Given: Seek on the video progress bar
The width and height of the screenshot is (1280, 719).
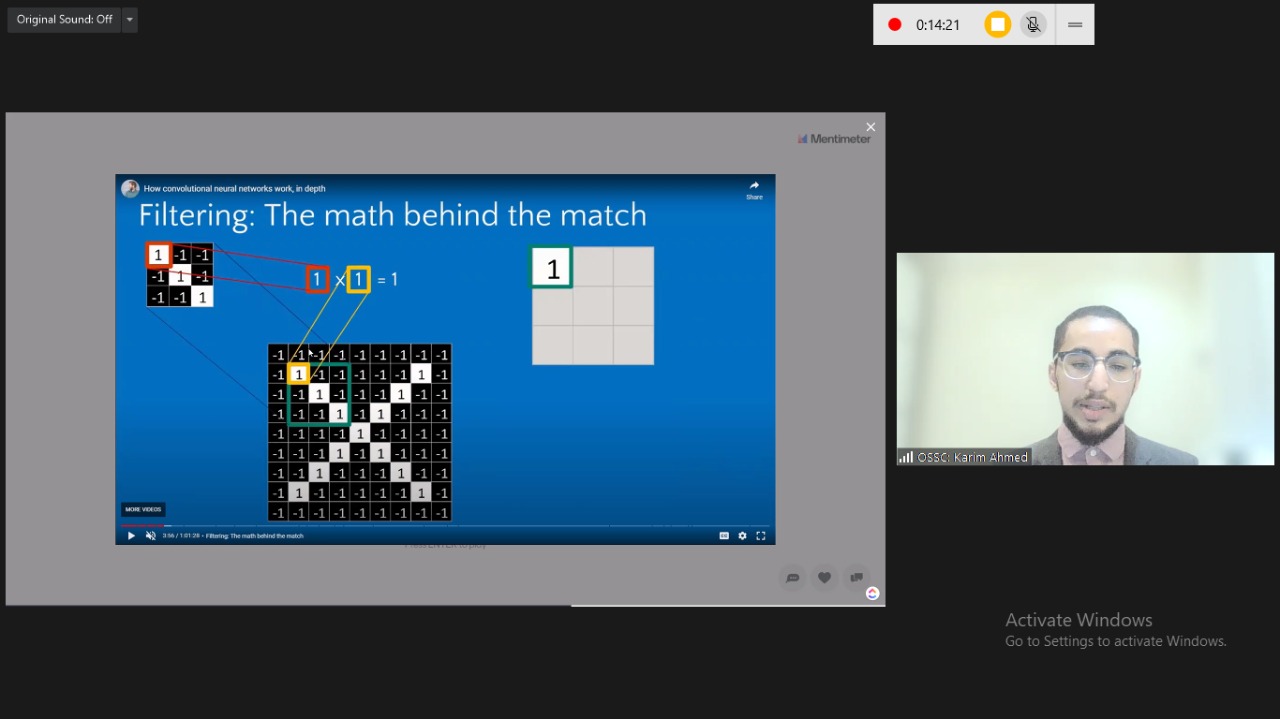Looking at the screenshot, I should [x=400, y=525].
